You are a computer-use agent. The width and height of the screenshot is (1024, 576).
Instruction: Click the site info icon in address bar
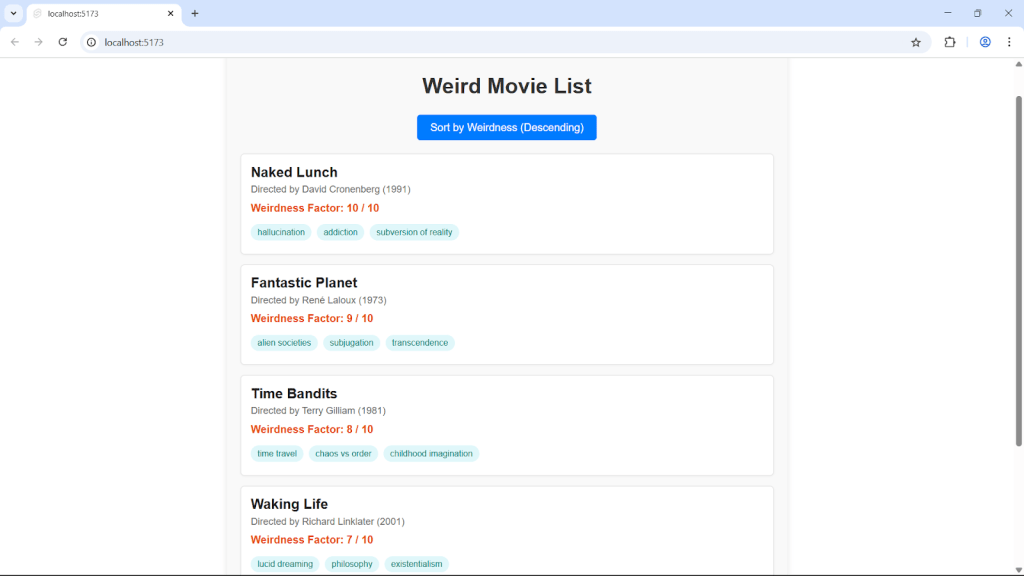(x=90, y=42)
